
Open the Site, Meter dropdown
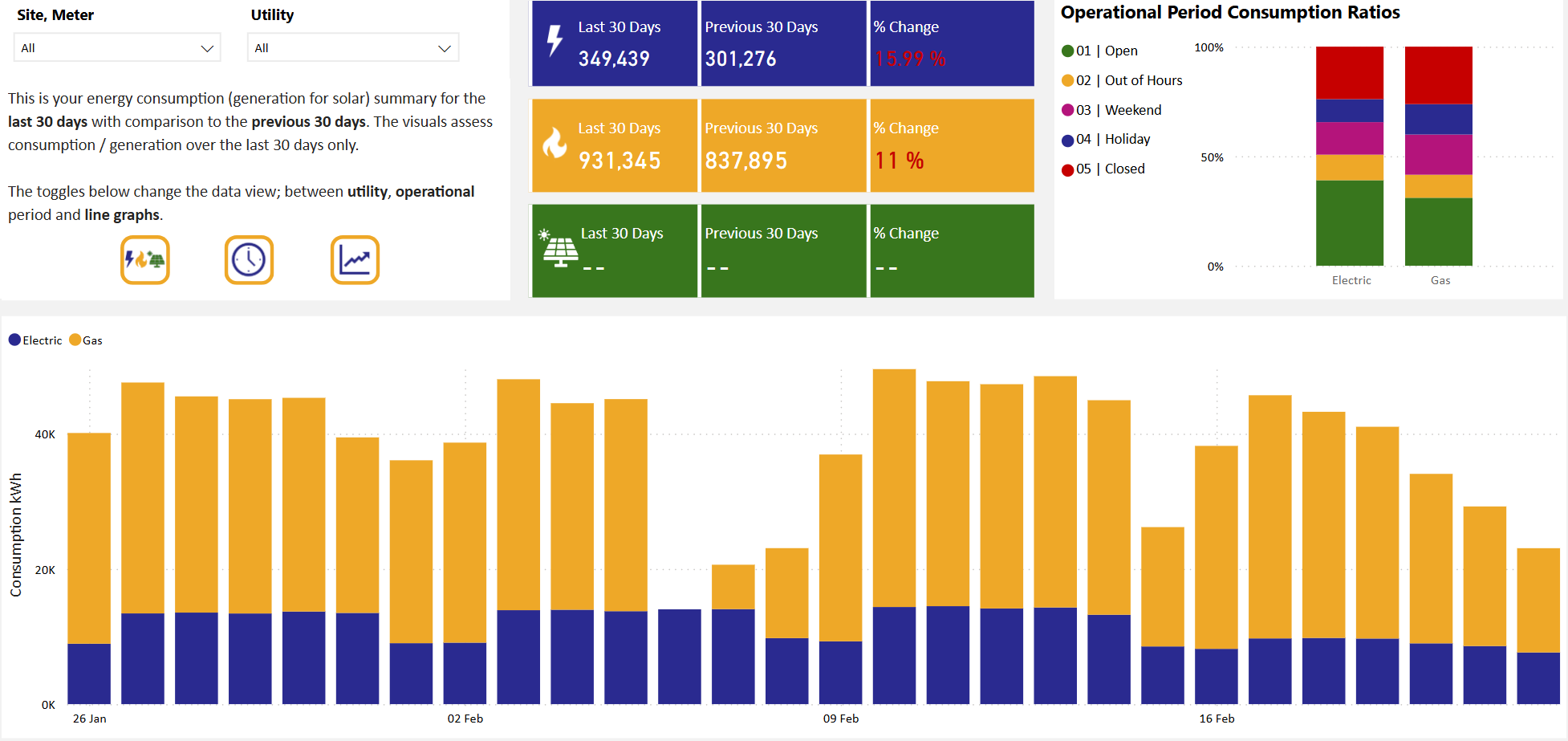click(117, 48)
